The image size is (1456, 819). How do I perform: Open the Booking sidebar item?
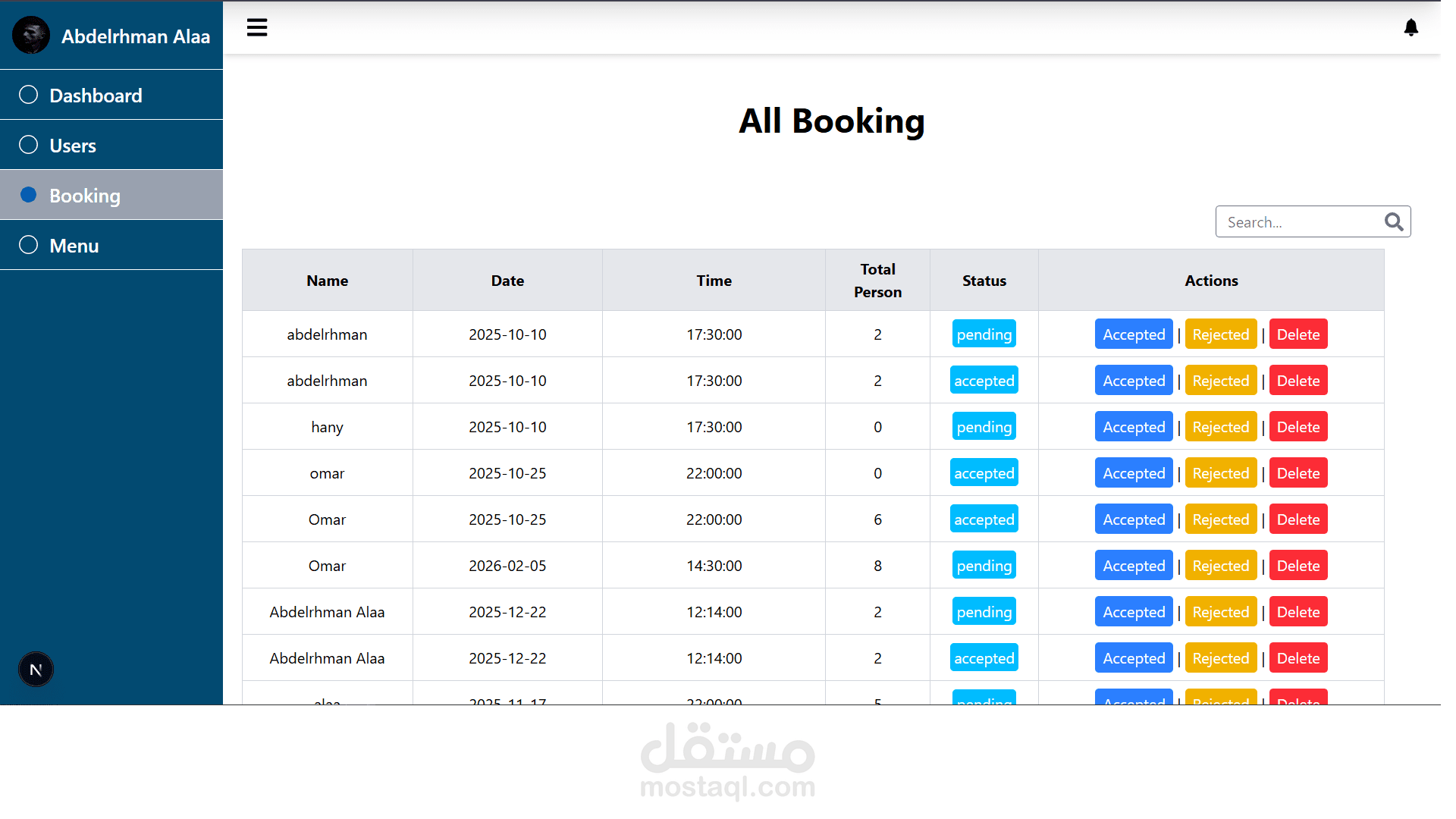point(85,196)
